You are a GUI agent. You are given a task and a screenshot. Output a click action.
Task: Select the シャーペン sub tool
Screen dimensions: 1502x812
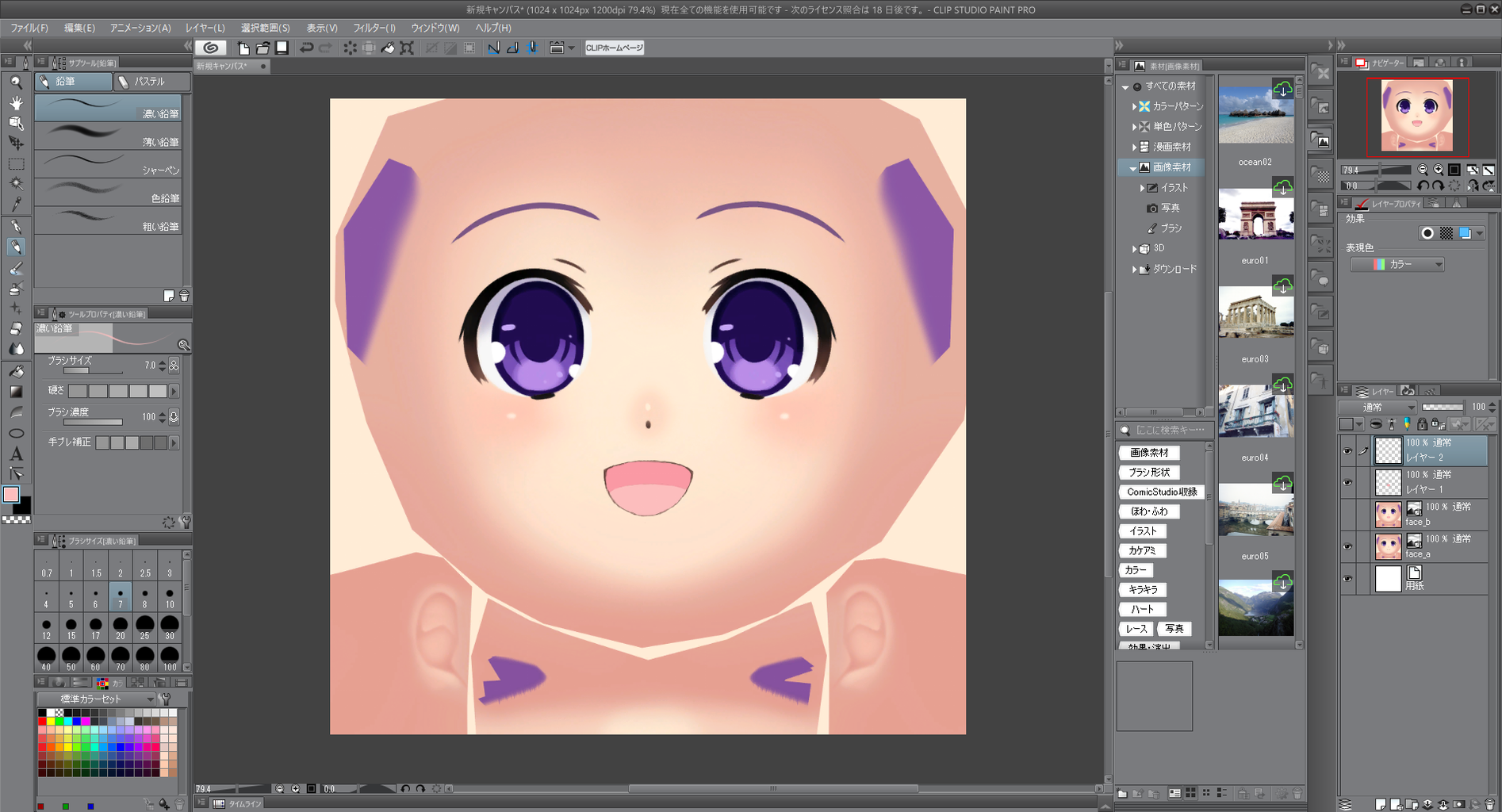pos(108,164)
